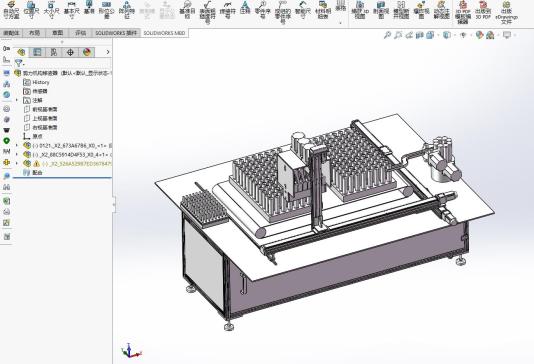Expand the component with the warning icon
The image size is (534, 364).
coord(17,163)
